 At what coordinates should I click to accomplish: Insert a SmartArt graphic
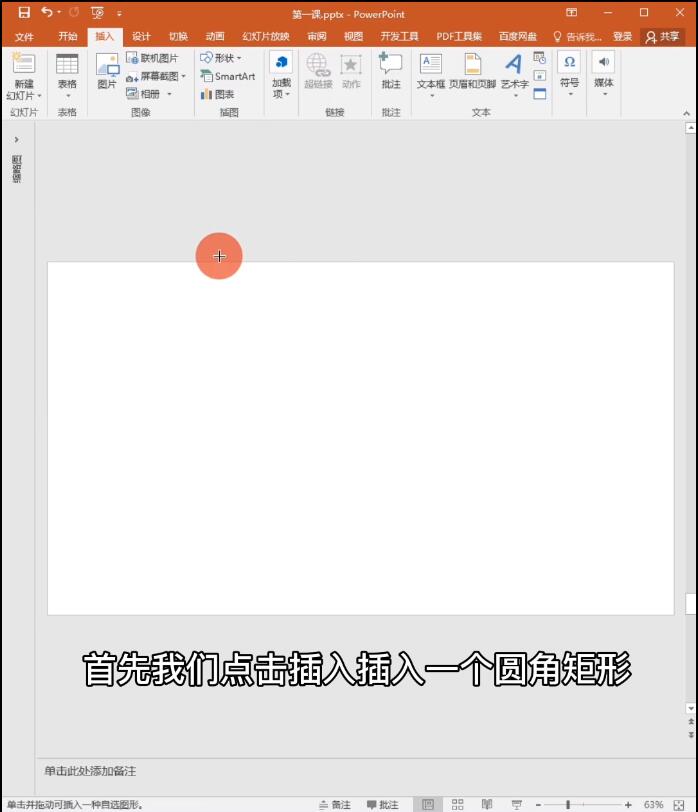coord(228,76)
